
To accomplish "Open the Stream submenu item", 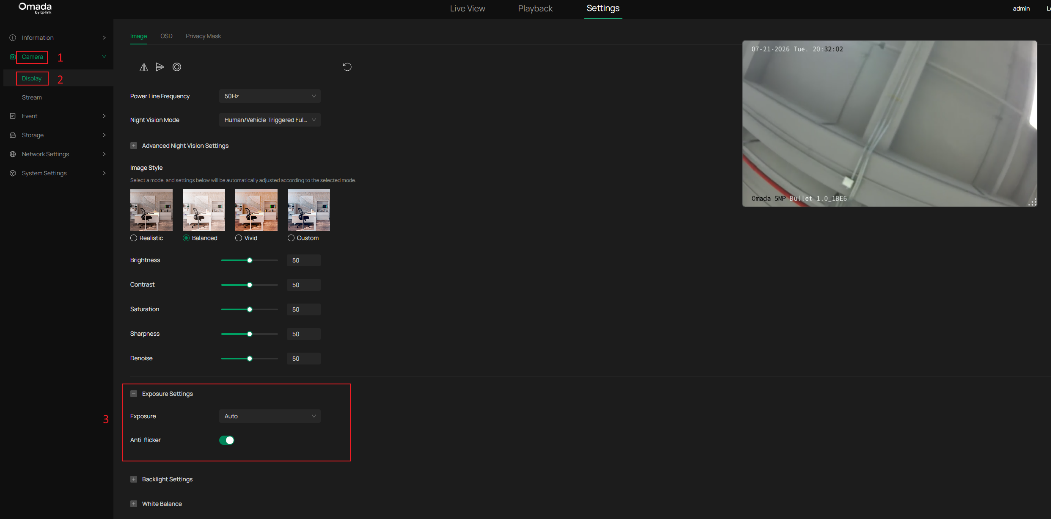I will tap(32, 97).
